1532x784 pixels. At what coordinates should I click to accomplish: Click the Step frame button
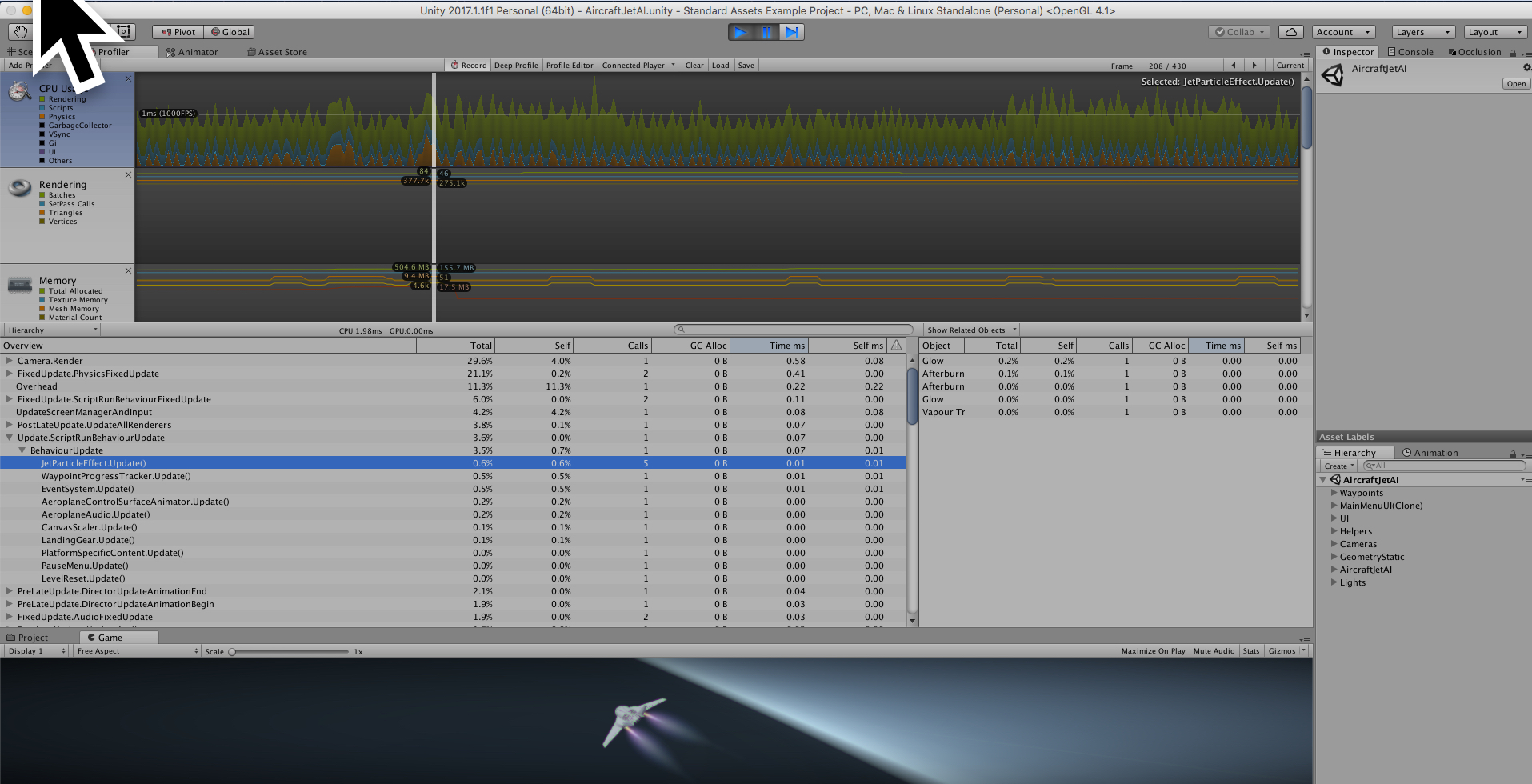[791, 32]
